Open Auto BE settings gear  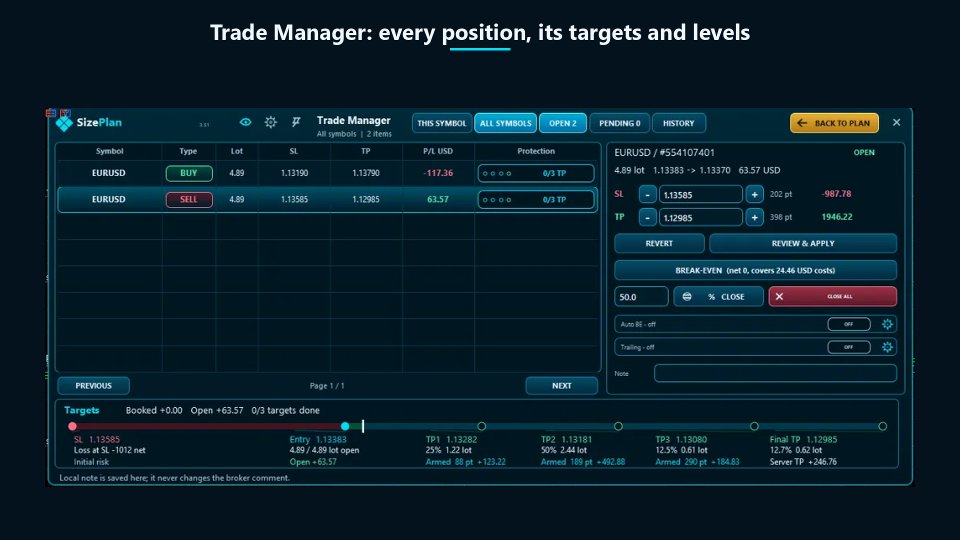887,324
